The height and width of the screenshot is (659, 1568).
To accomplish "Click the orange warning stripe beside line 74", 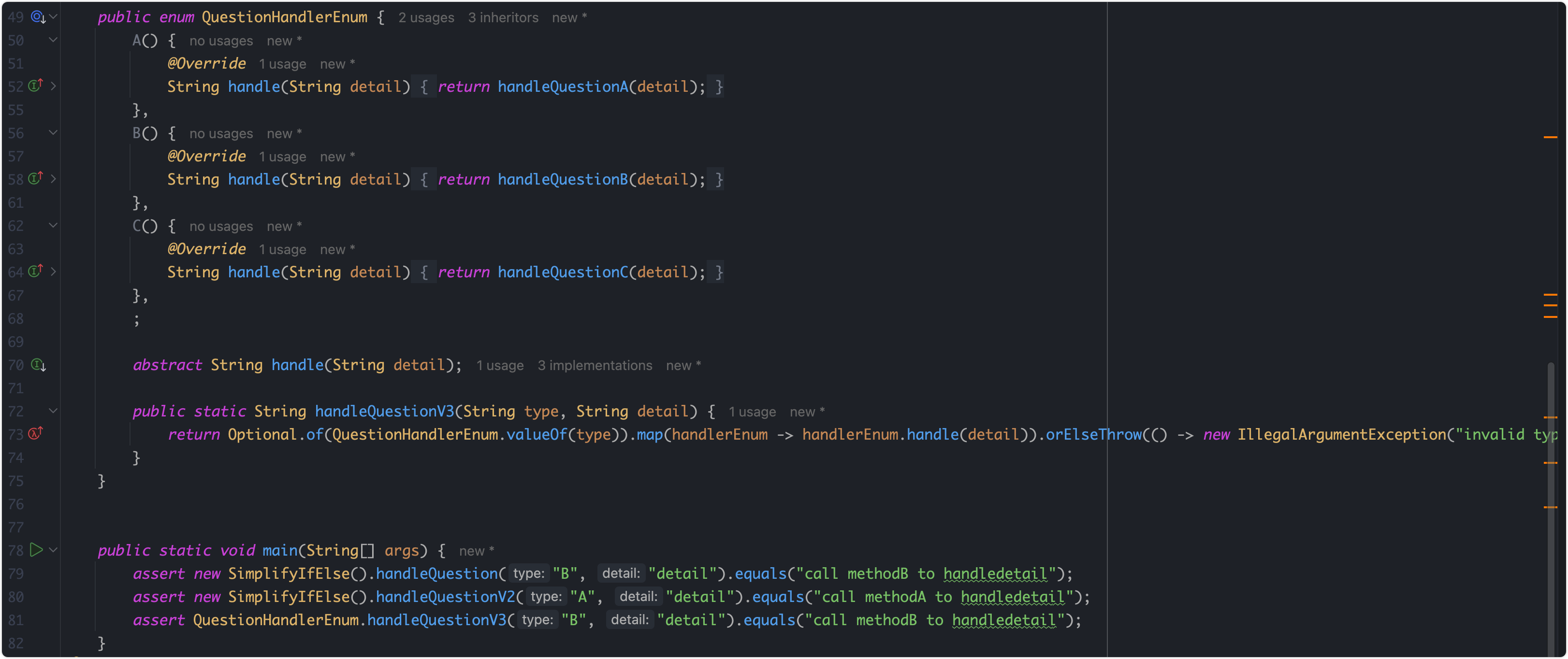I will 1550,463.
